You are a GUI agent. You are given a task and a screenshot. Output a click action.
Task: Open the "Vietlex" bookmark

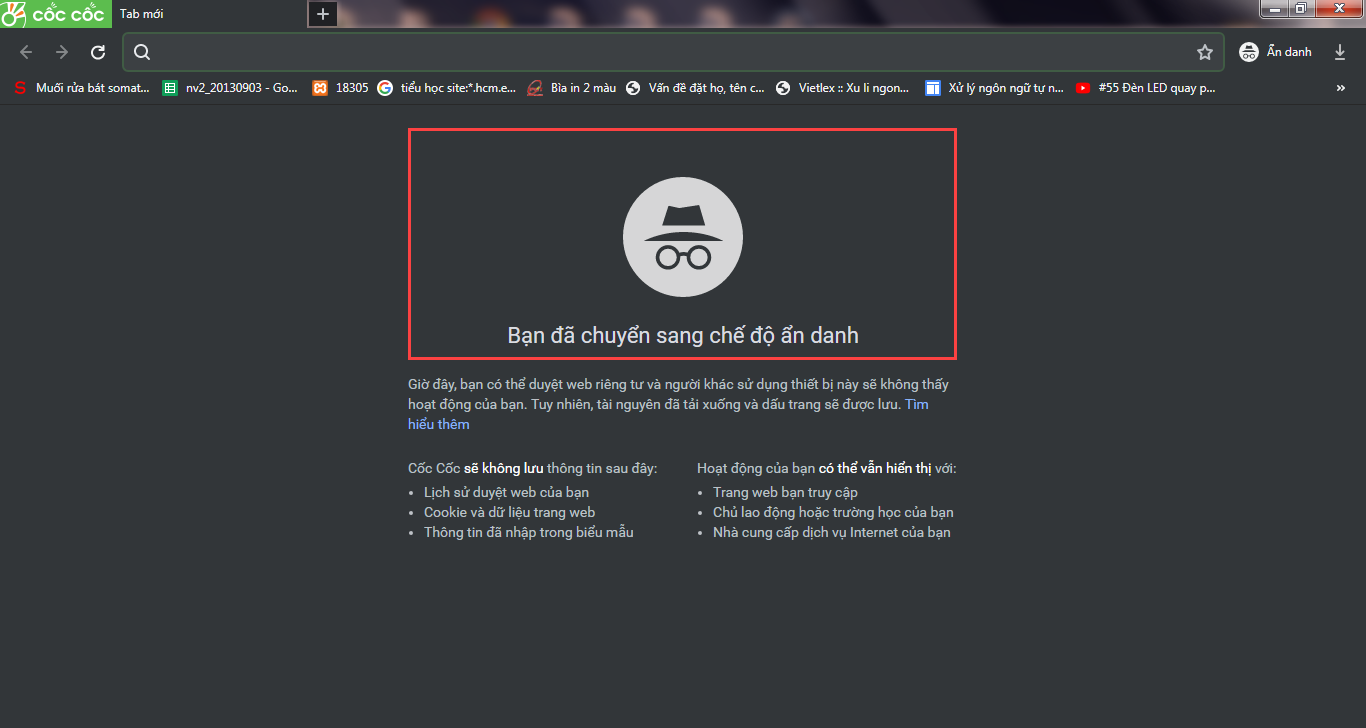coord(843,88)
